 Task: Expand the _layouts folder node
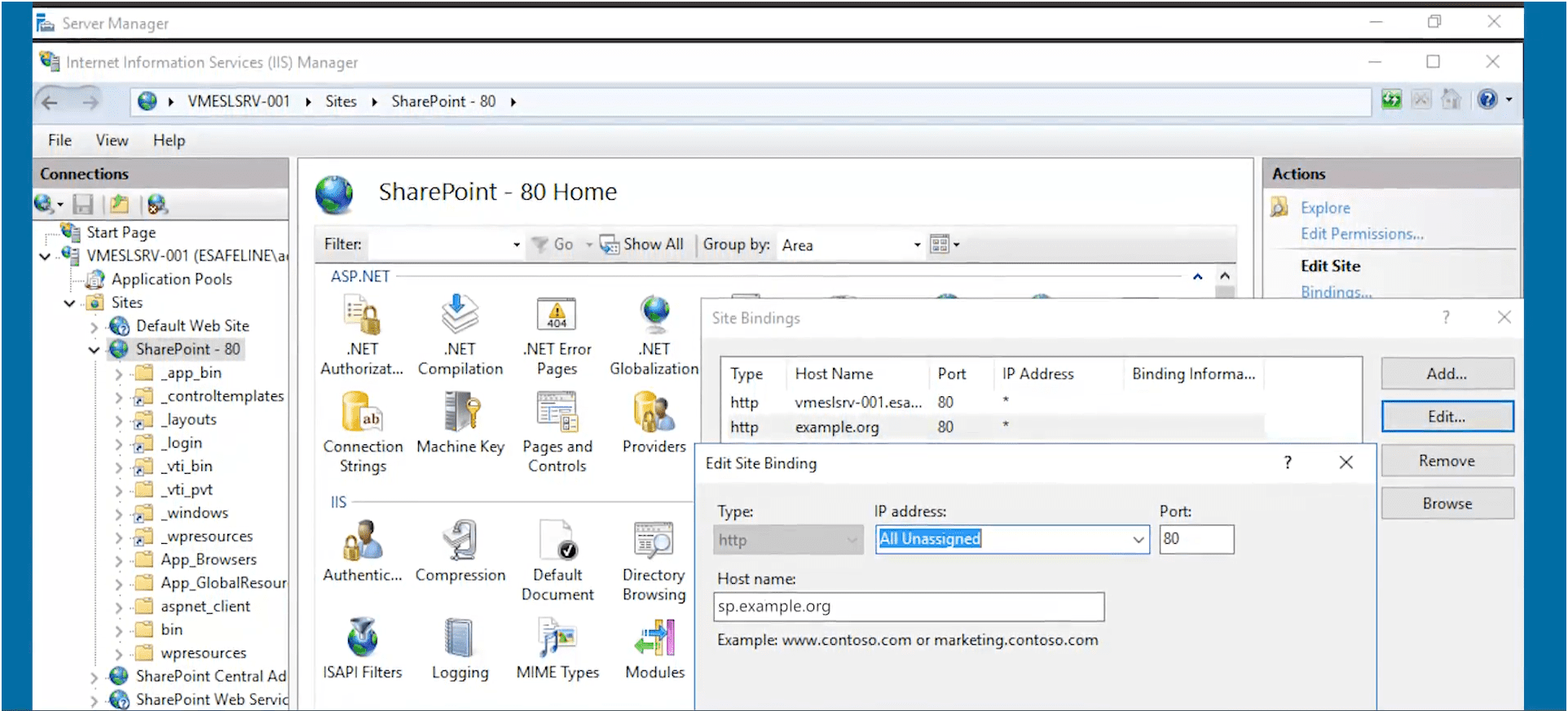(x=119, y=421)
